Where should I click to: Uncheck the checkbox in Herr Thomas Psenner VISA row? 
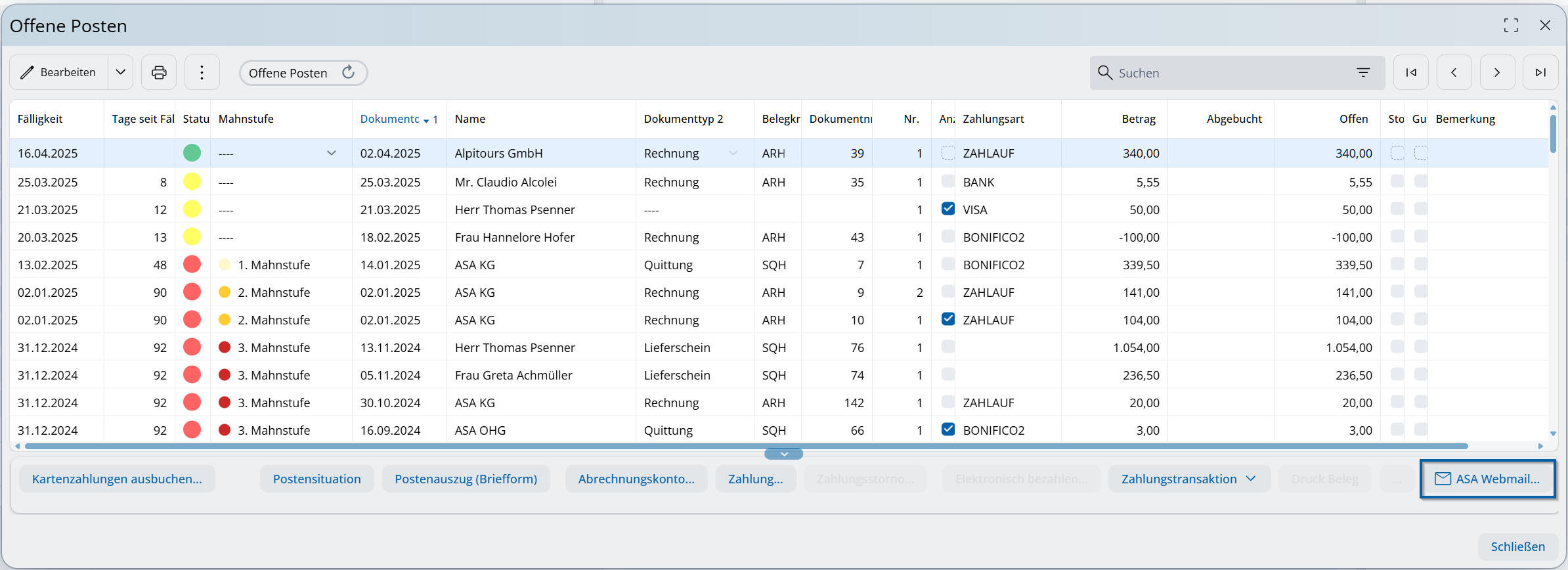click(947, 209)
